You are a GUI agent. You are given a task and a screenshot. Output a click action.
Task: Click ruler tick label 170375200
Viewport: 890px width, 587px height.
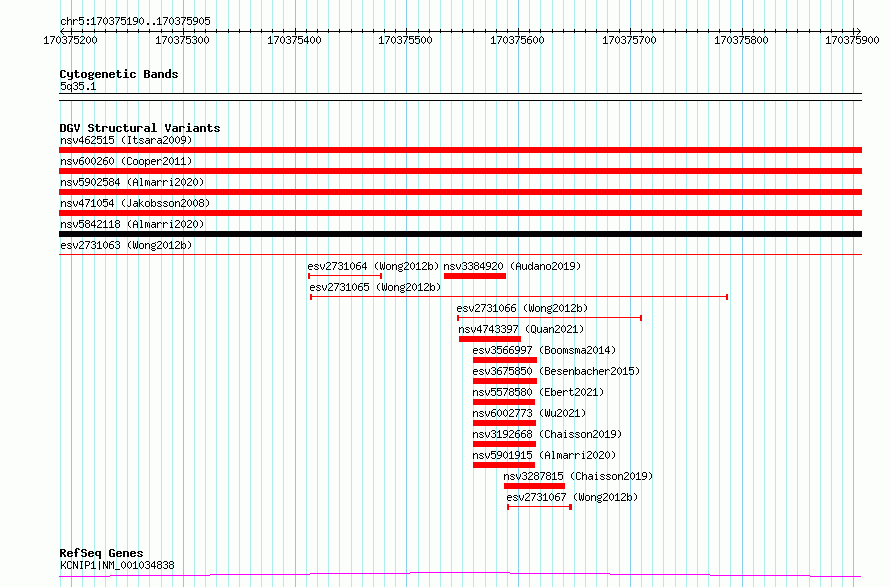tap(70, 40)
